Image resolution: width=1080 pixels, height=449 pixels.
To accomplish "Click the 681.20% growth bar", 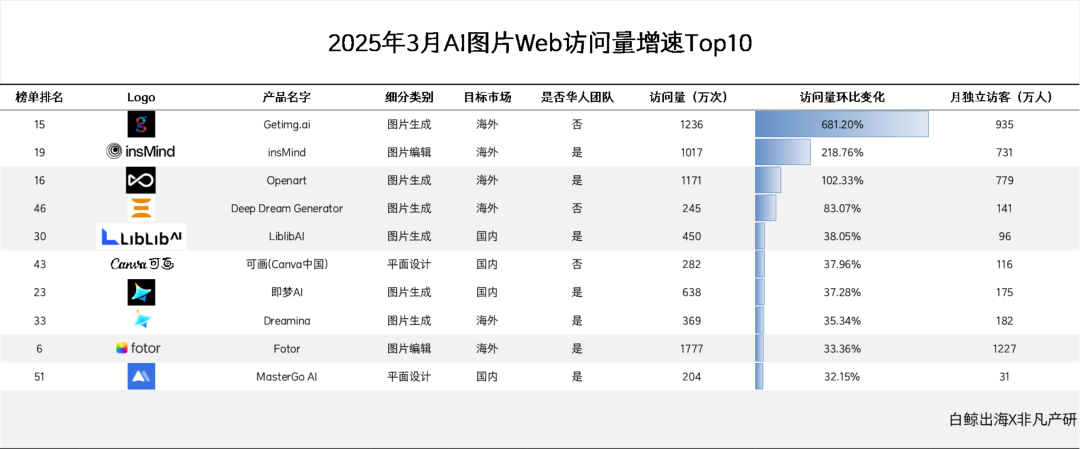I will click(x=842, y=125).
